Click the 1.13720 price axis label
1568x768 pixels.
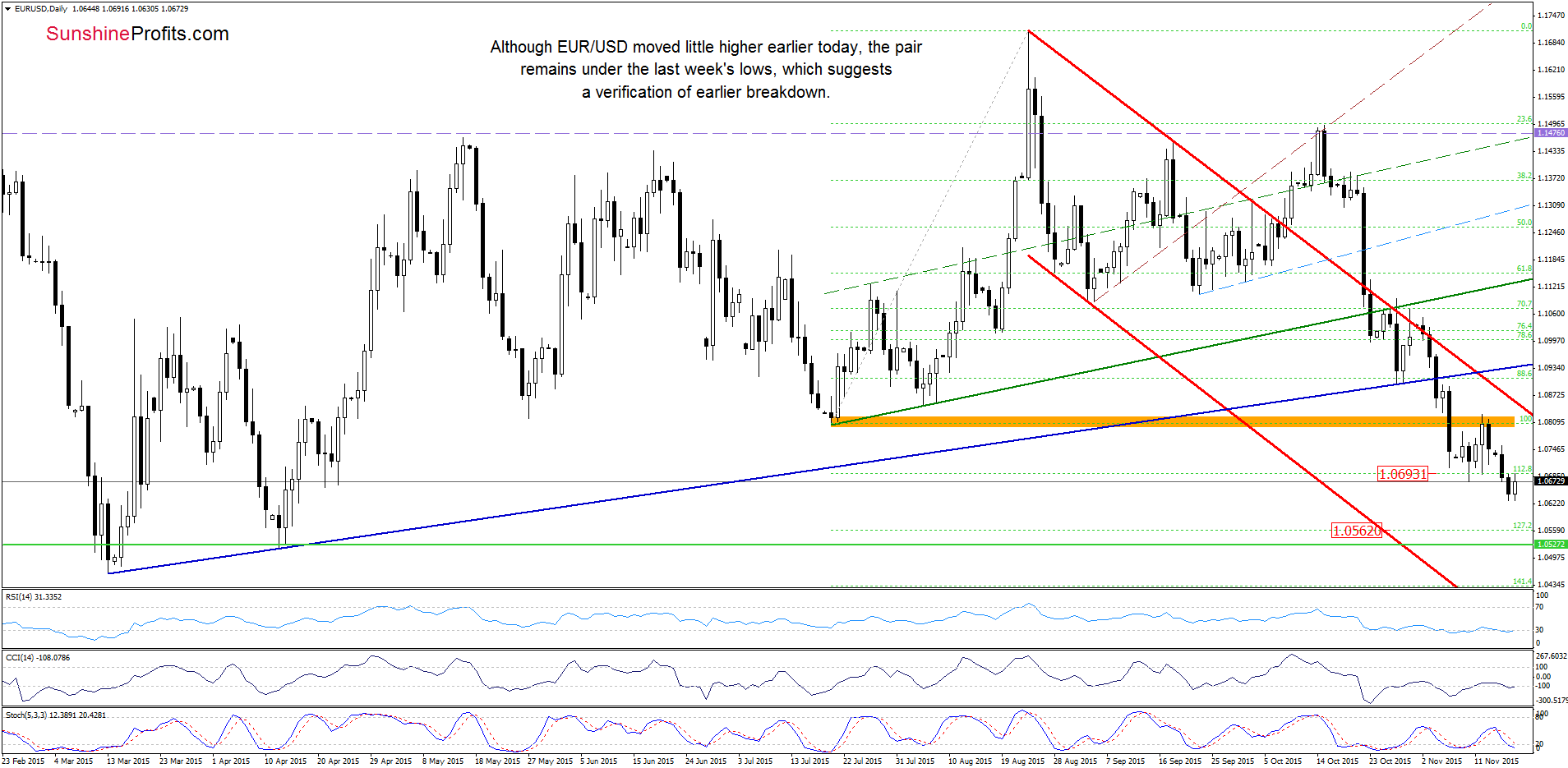click(1551, 178)
